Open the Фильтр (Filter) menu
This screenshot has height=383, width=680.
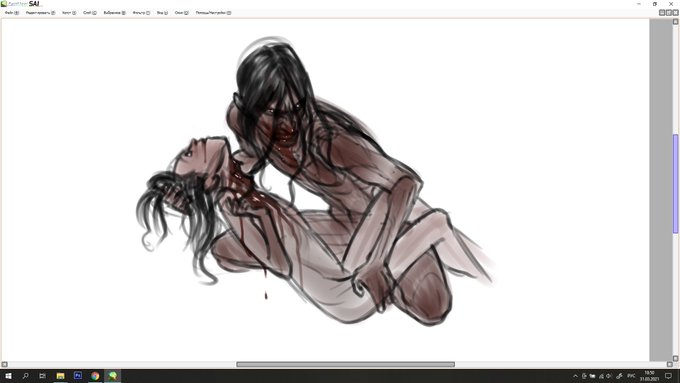[x=141, y=13]
